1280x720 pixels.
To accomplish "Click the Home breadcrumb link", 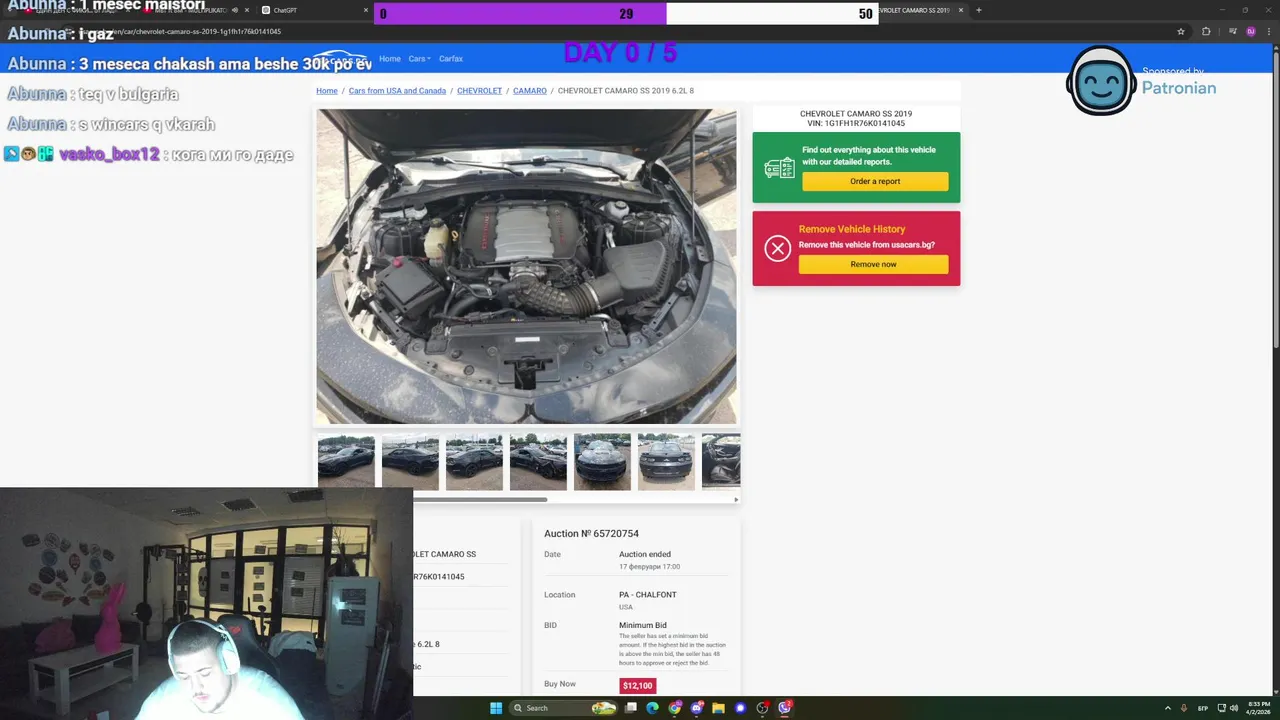I will pyautogui.click(x=327, y=91).
